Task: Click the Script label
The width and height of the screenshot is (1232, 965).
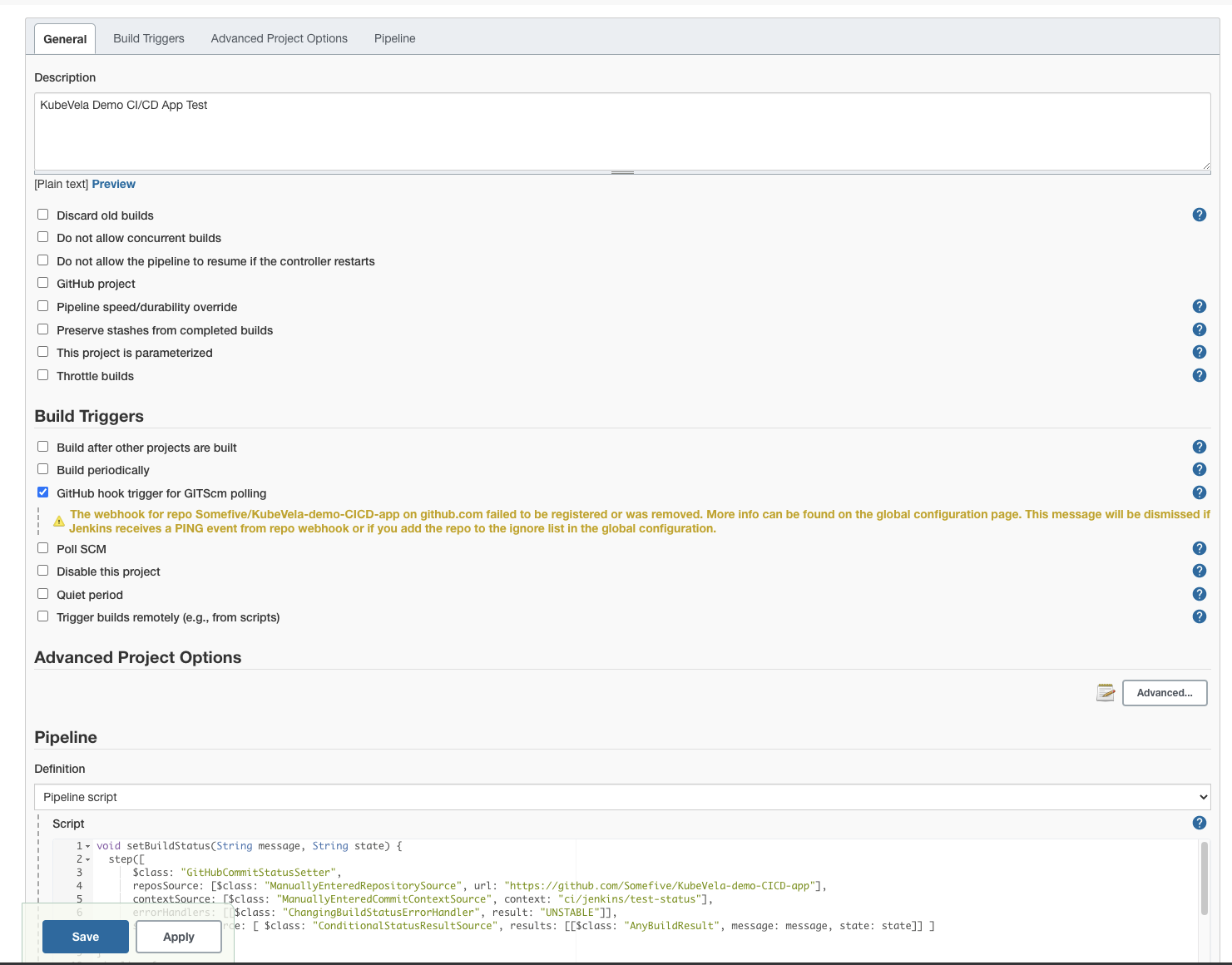Action: pyautogui.click(x=68, y=824)
